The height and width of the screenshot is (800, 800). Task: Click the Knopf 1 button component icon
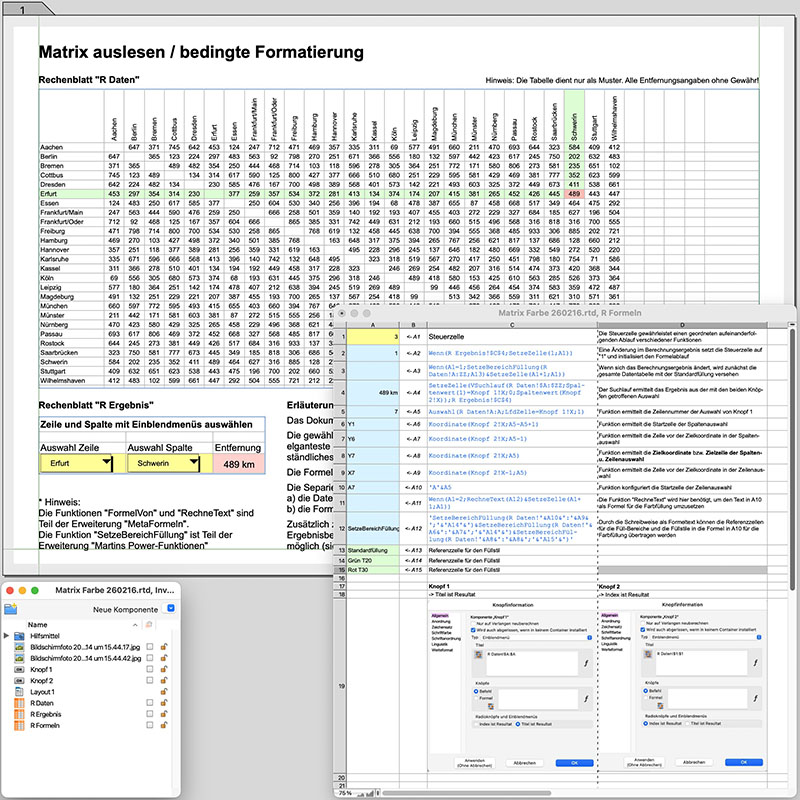[17, 669]
